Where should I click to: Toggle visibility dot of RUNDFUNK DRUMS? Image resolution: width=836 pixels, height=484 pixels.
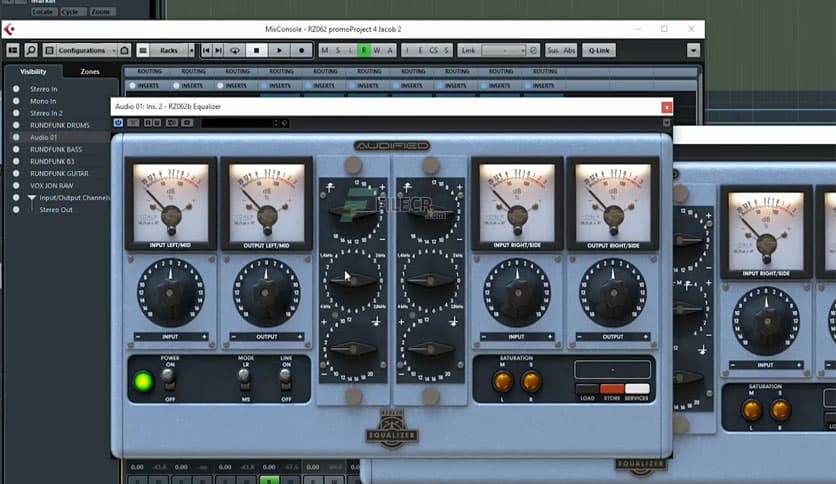tap(16, 125)
